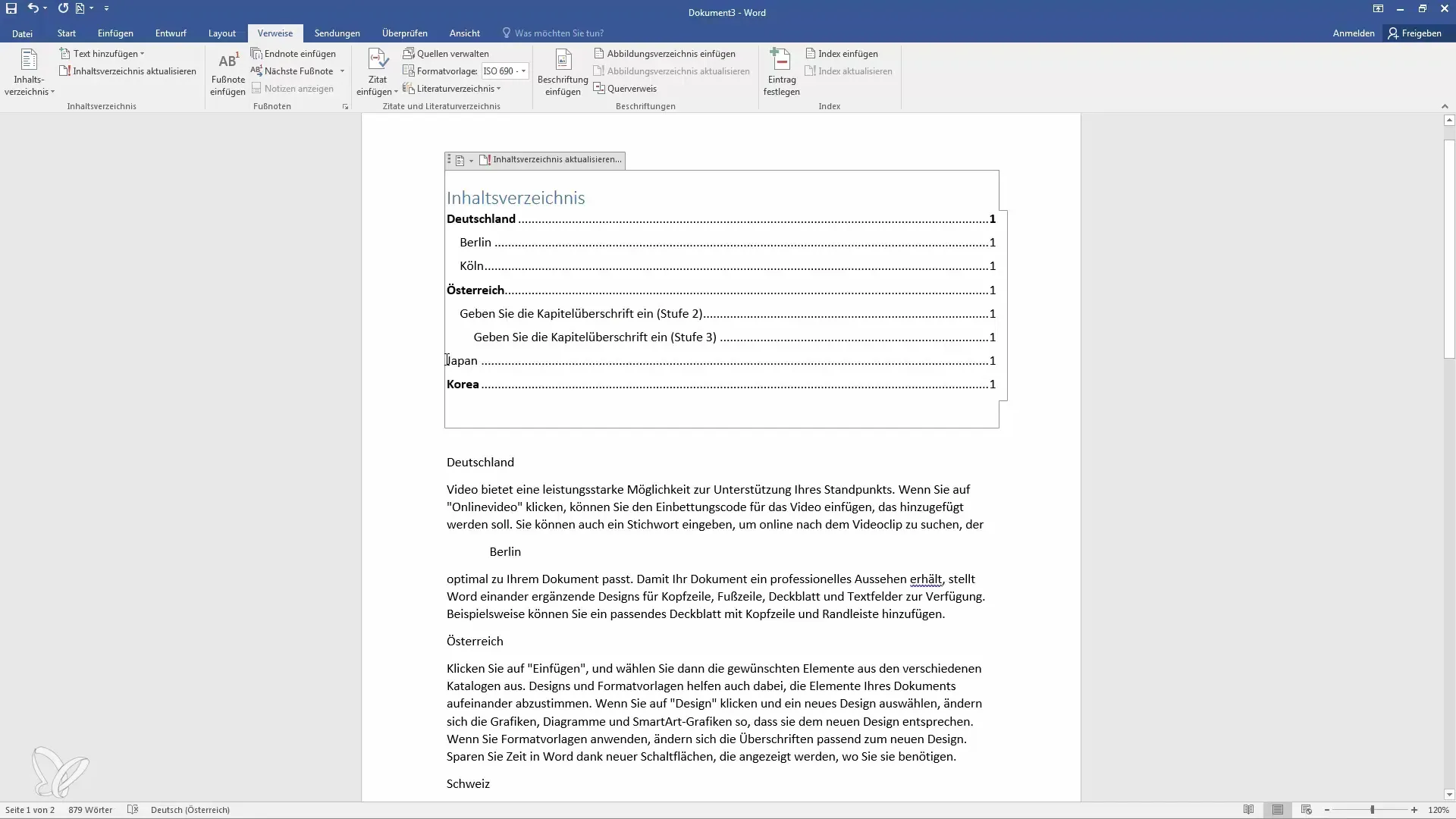The width and height of the screenshot is (1456, 819).
Task: Click the Japan TOC entry
Action: 720,361
